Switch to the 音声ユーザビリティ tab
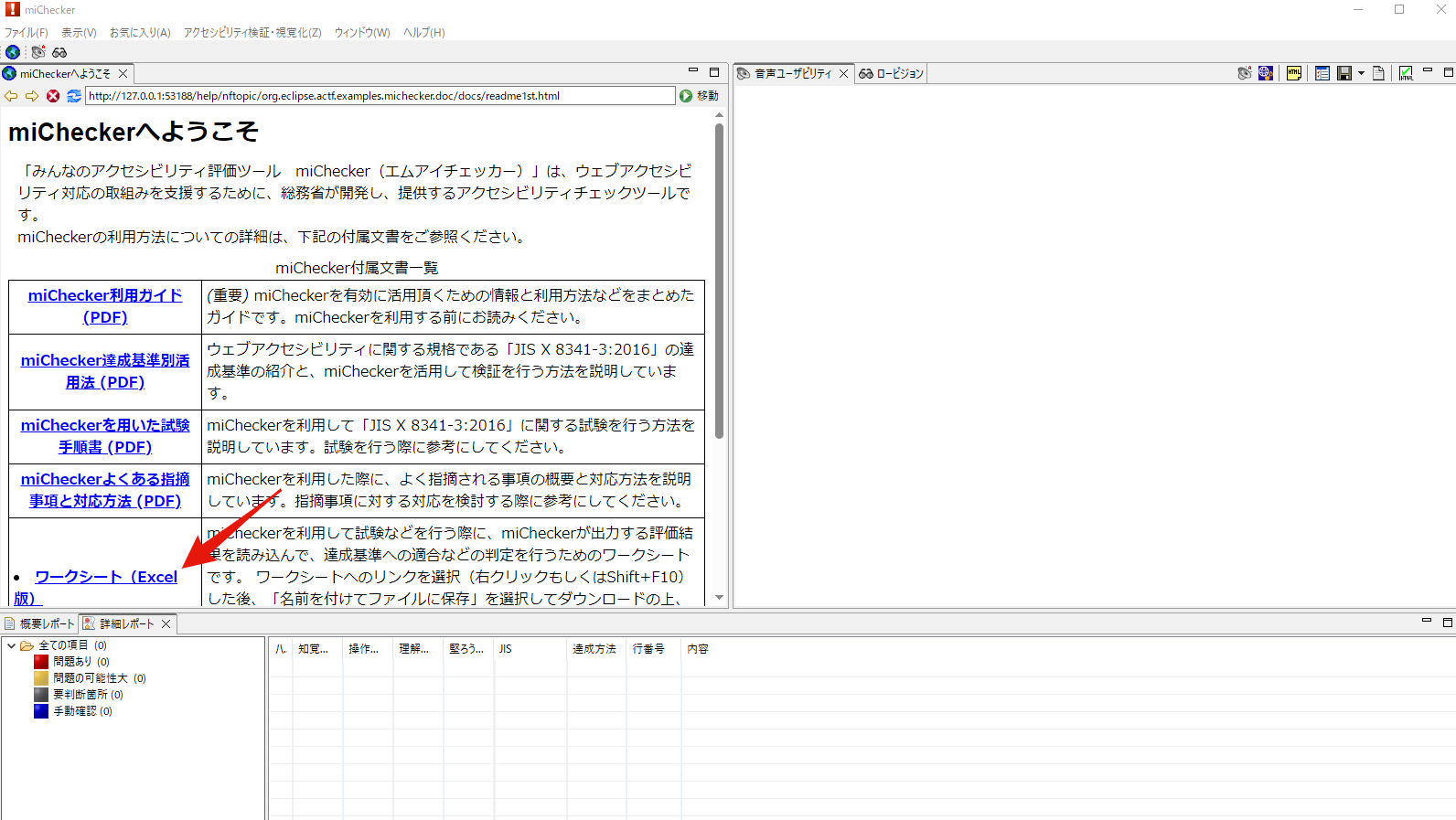 tap(793, 74)
